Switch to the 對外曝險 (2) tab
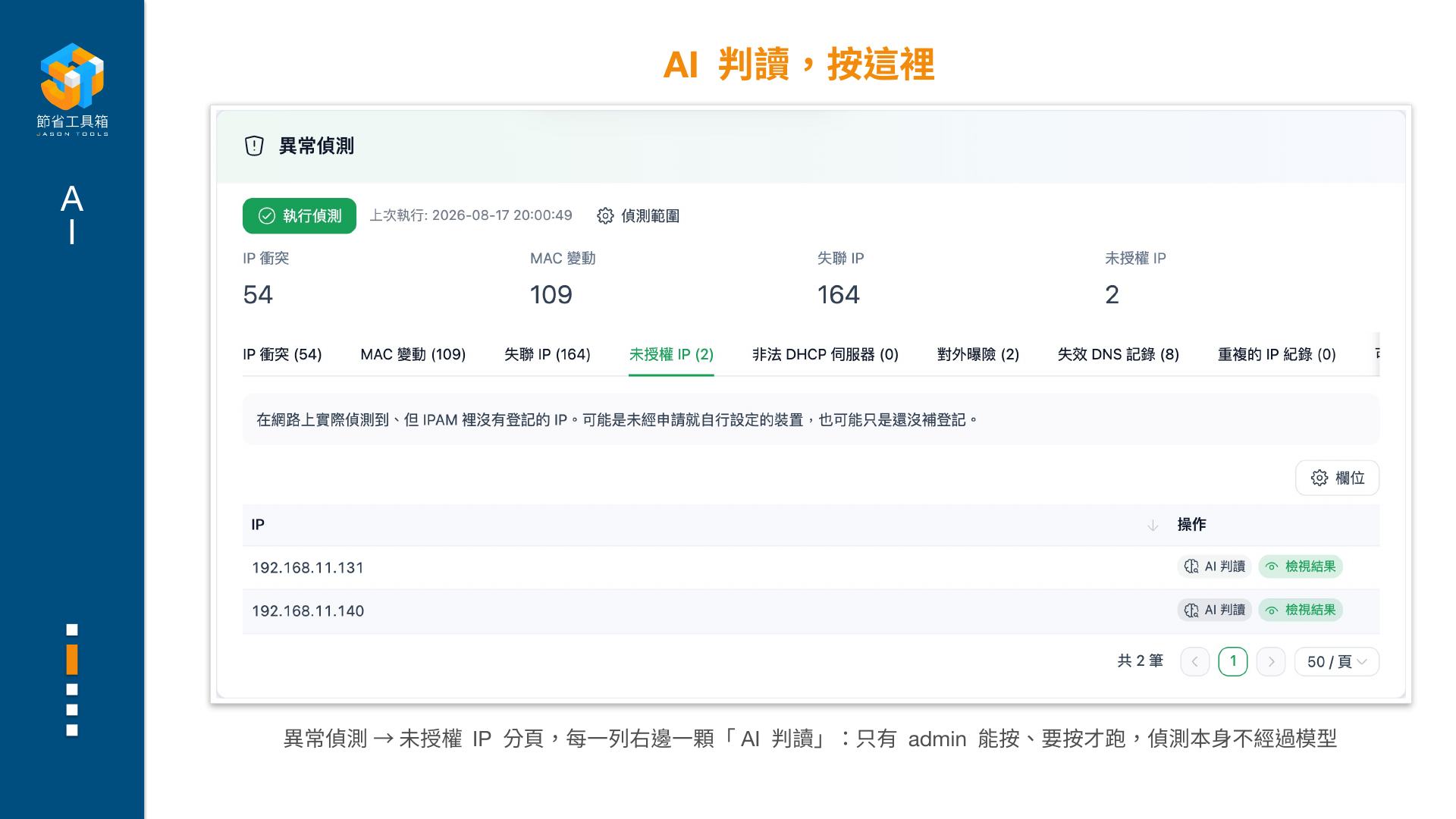This screenshot has height=819, width=1456. 978,354
